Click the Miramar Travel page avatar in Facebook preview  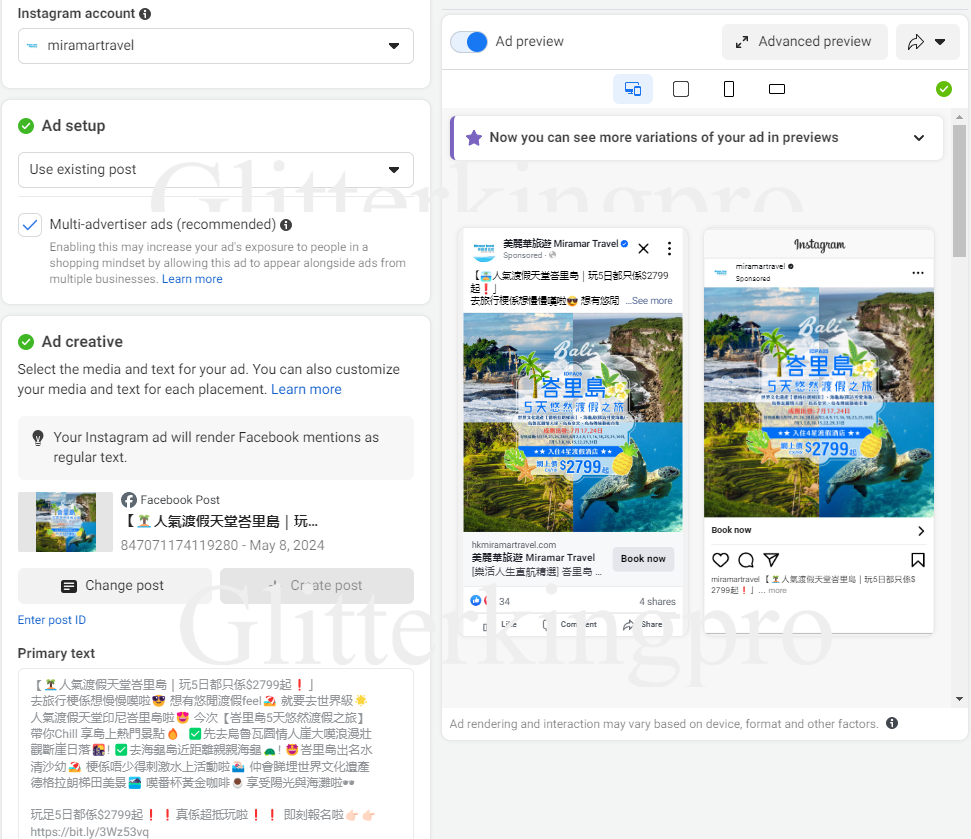coord(484,249)
